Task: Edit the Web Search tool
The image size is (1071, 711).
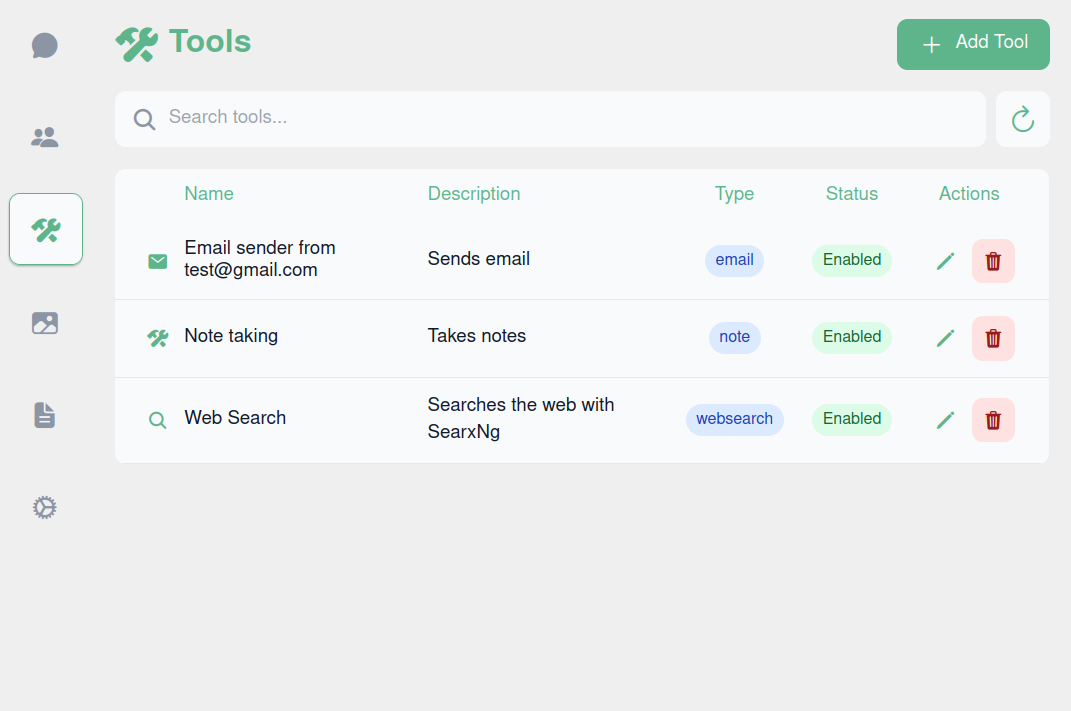Action: pos(945,420)
